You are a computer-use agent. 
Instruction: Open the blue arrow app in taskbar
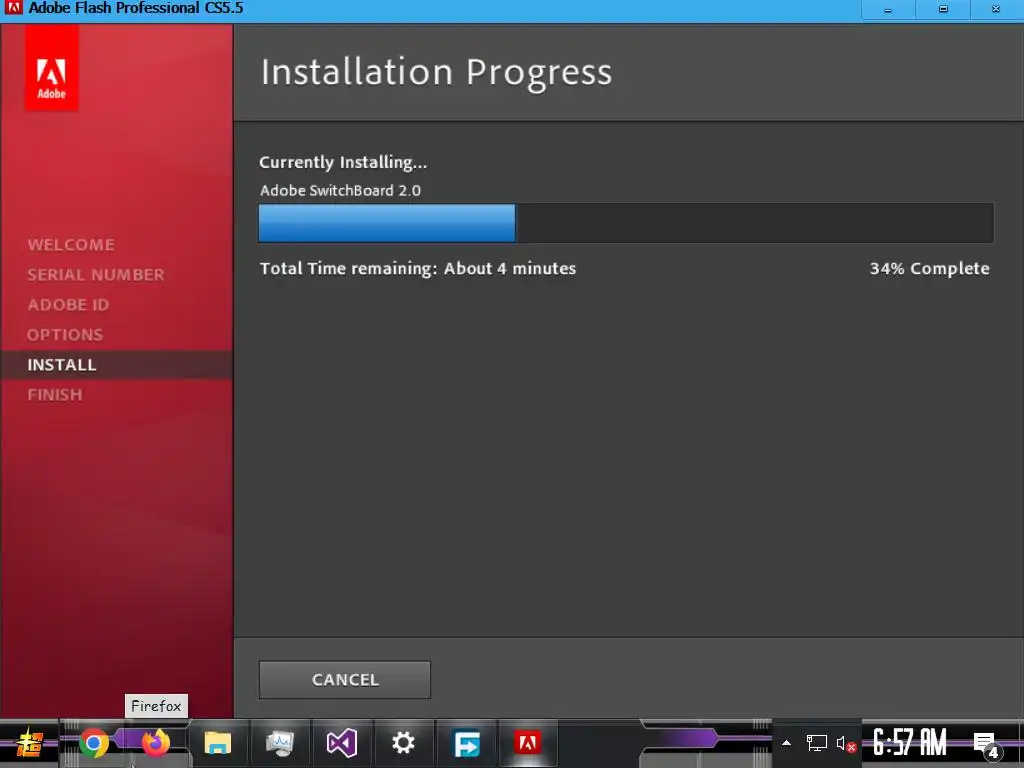point(466,743)
